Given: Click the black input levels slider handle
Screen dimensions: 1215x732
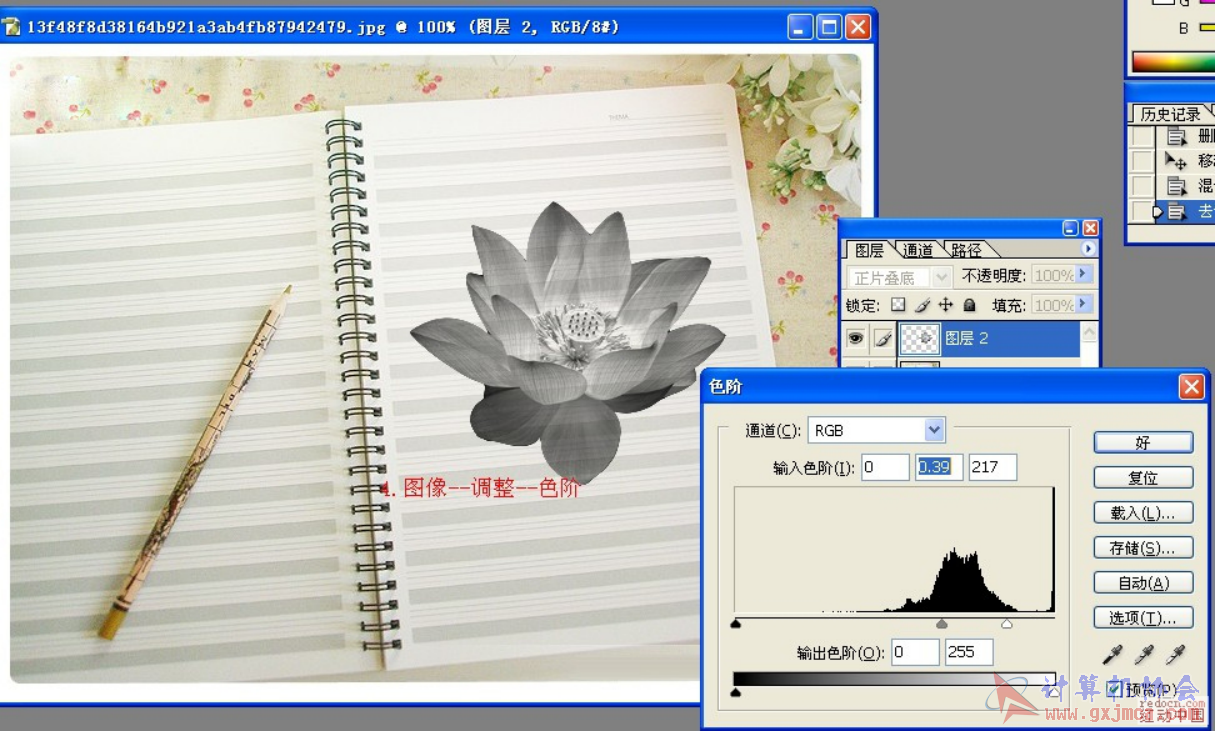Looking at the screenshot, I should pyautogui.click(x=736, y=624).
